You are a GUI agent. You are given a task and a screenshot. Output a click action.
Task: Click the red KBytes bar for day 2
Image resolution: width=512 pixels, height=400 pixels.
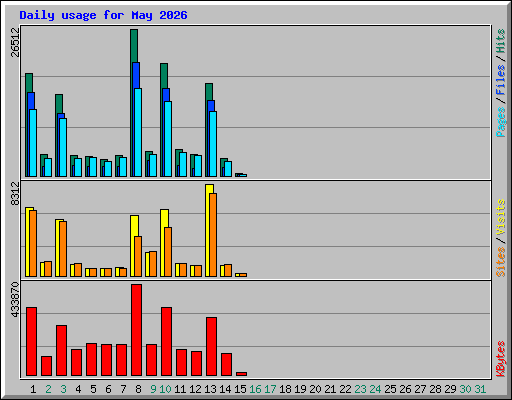47,366
